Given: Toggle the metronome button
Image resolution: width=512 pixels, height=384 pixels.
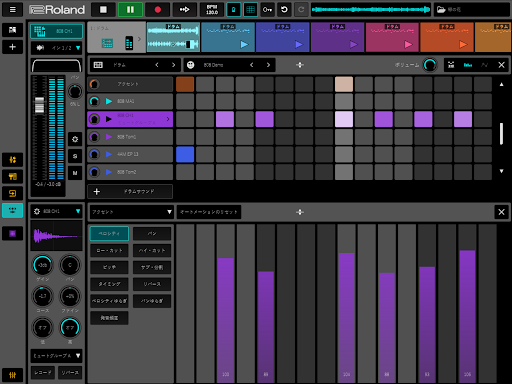Looking at the screenshot, I should 234,10.
